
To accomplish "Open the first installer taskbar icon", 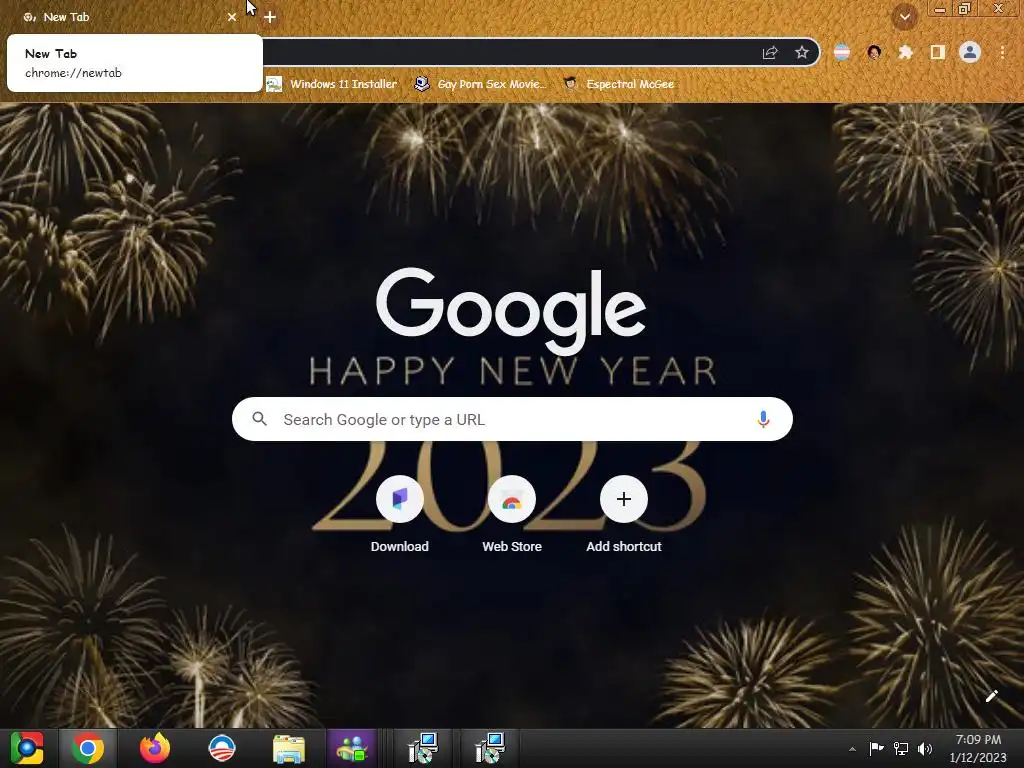I will click(423, 748).
